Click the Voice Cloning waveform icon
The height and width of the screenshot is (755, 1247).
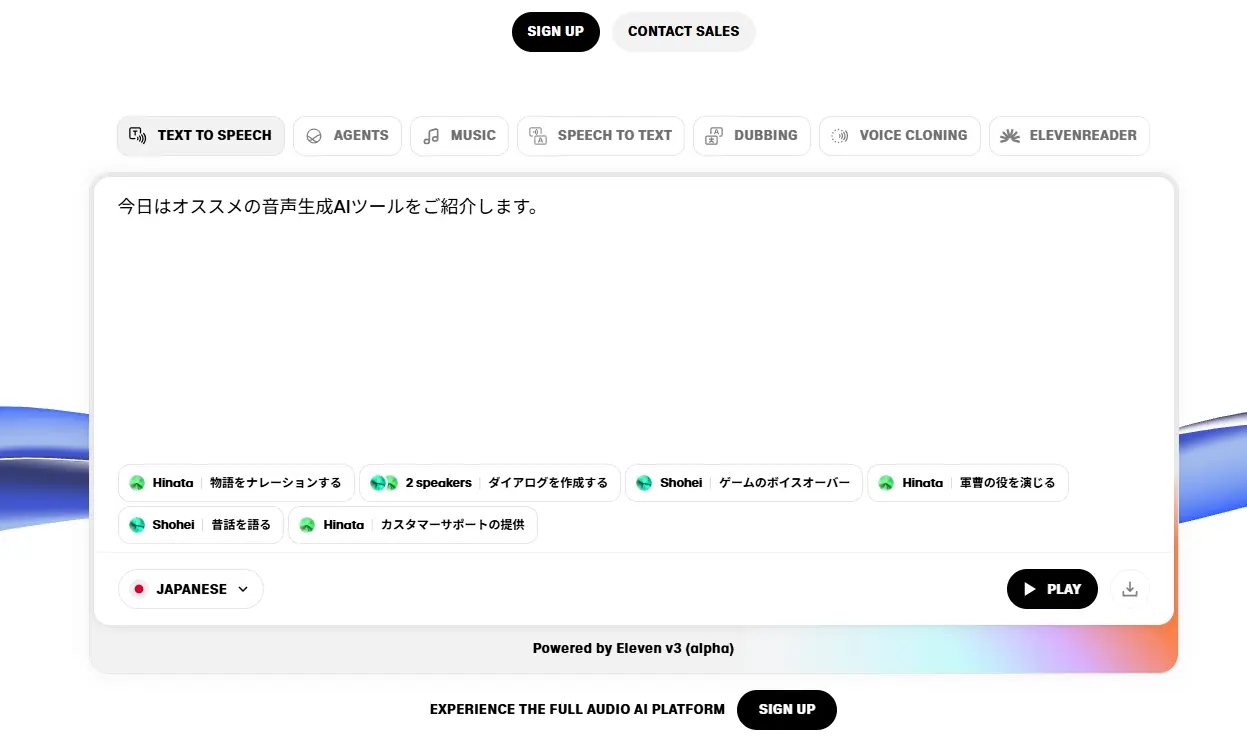pos(840,136)
